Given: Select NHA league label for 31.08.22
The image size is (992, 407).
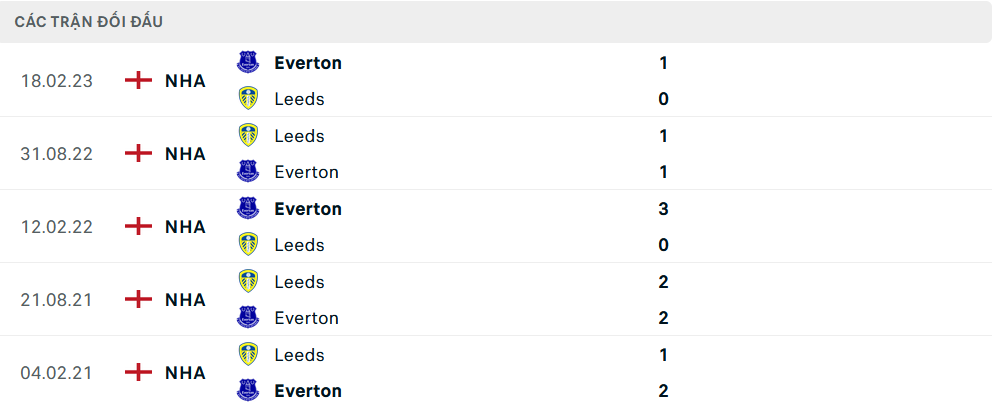Looking at the screenshot, I should 185,153.
